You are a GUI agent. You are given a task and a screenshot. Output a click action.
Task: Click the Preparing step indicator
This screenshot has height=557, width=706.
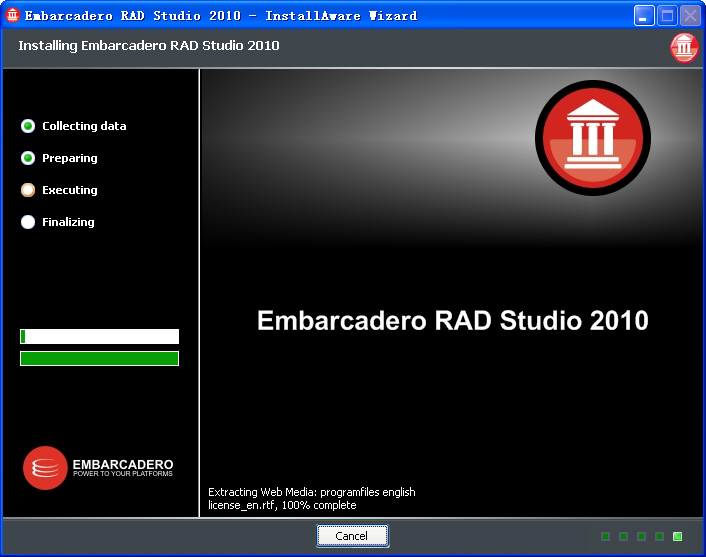click(28, 158)
